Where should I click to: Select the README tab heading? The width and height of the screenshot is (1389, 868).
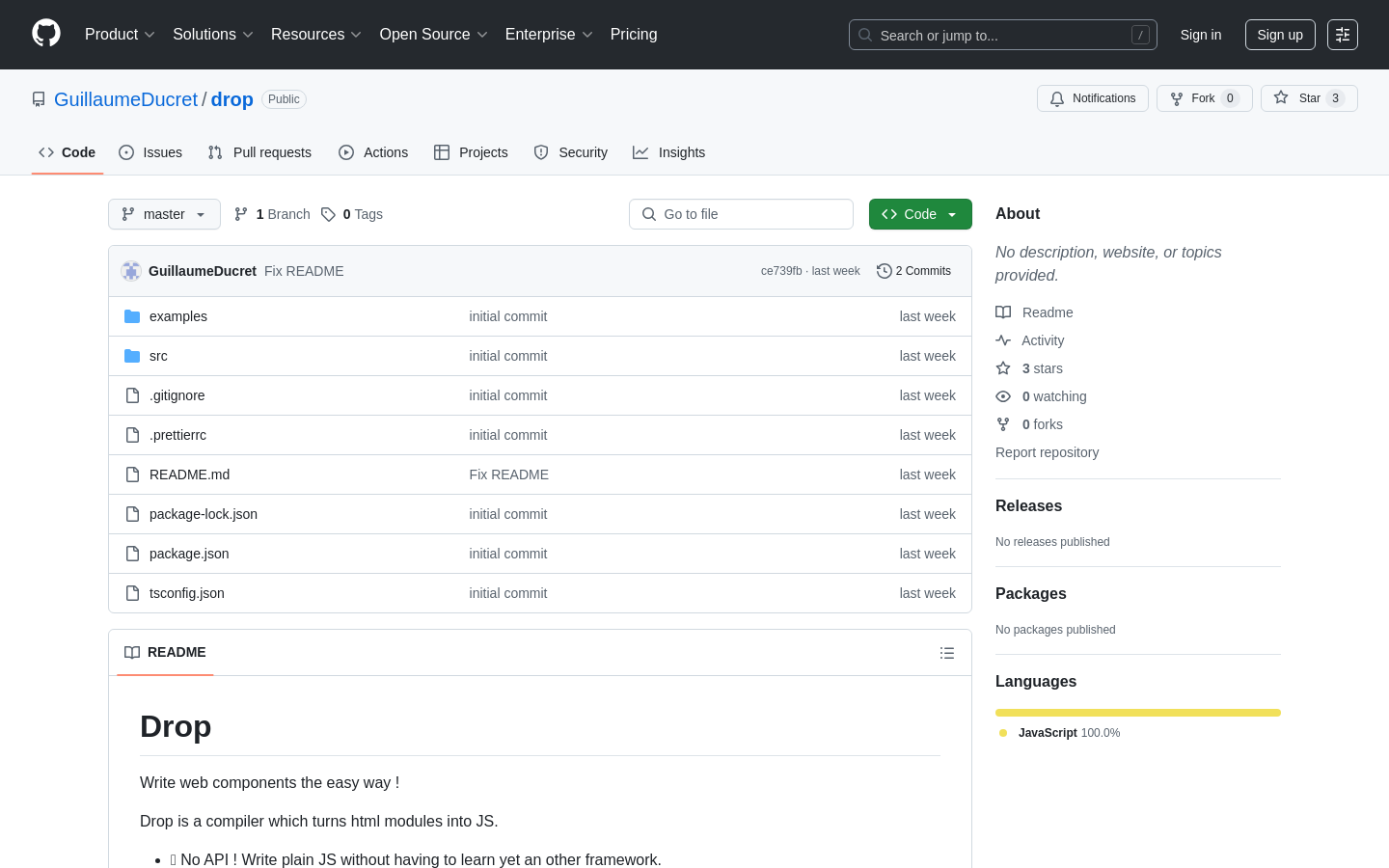(x=165, y=653)
